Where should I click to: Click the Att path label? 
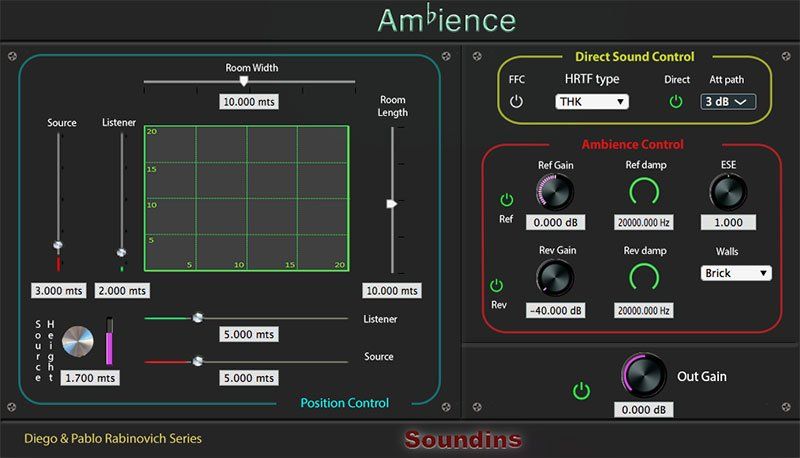click(727, 80)
